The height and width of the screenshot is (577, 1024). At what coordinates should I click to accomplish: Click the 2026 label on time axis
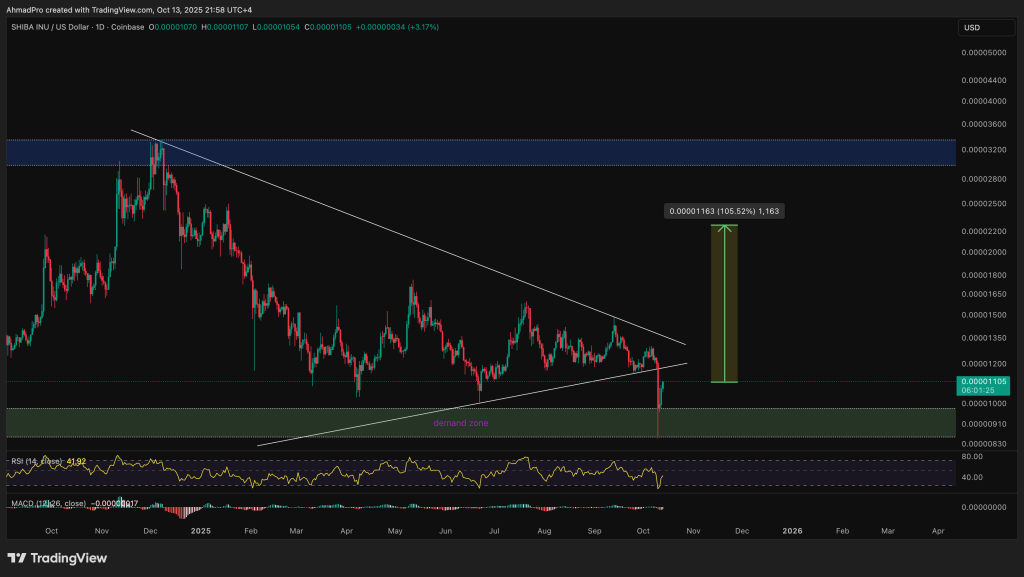792,531
